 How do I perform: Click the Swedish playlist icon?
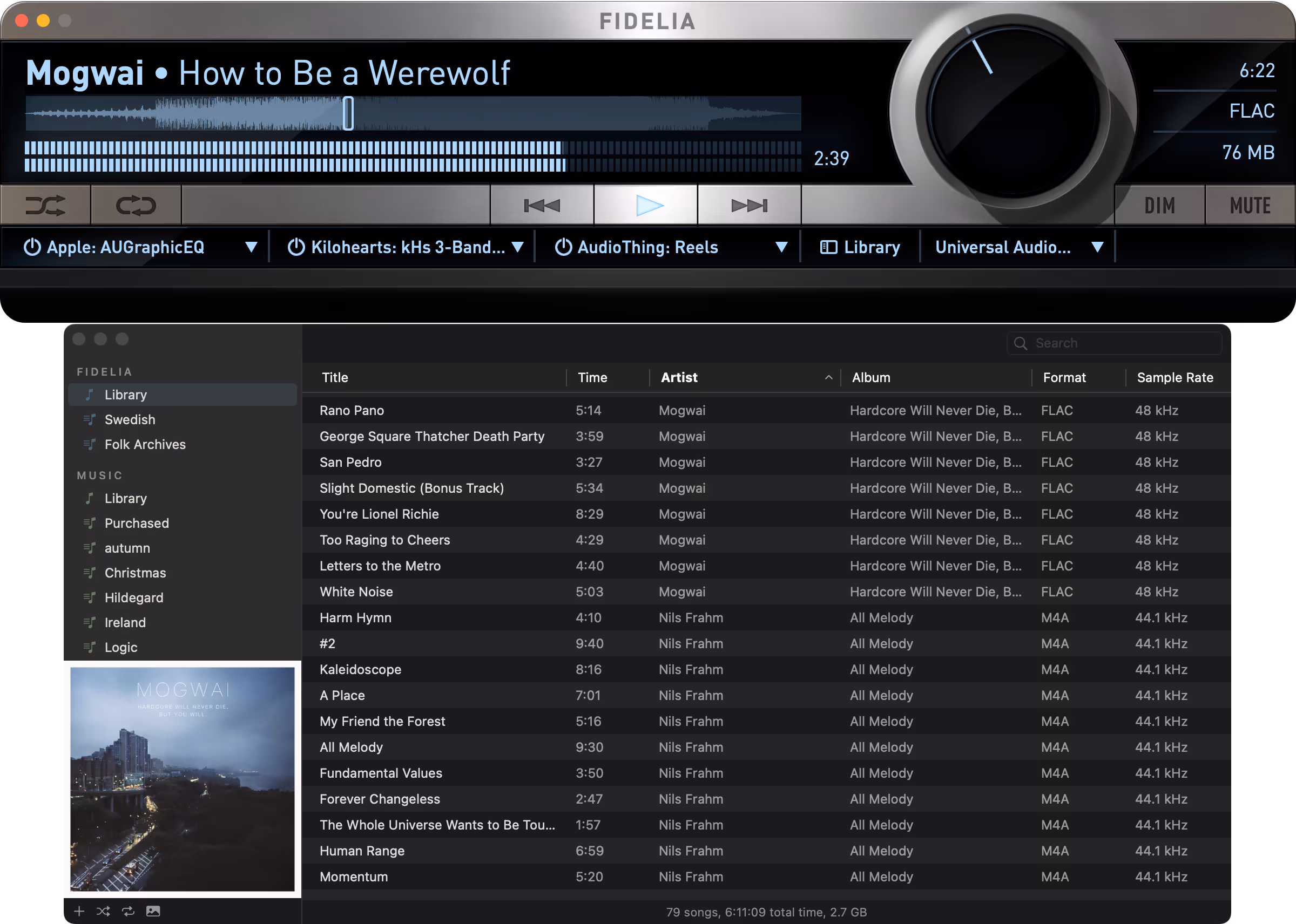pyautogui.click(x=89, y=419)
